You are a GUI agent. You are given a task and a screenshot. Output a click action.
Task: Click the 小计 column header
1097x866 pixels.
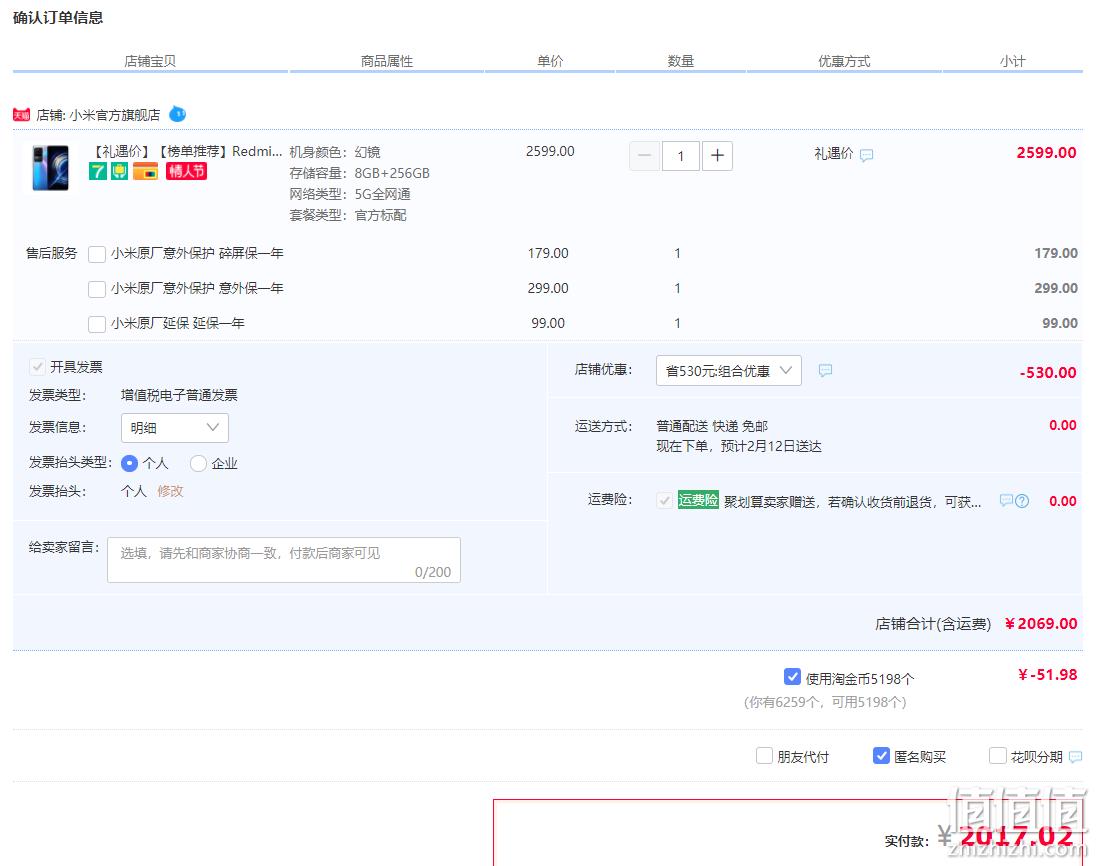[x=1012, y=61]
